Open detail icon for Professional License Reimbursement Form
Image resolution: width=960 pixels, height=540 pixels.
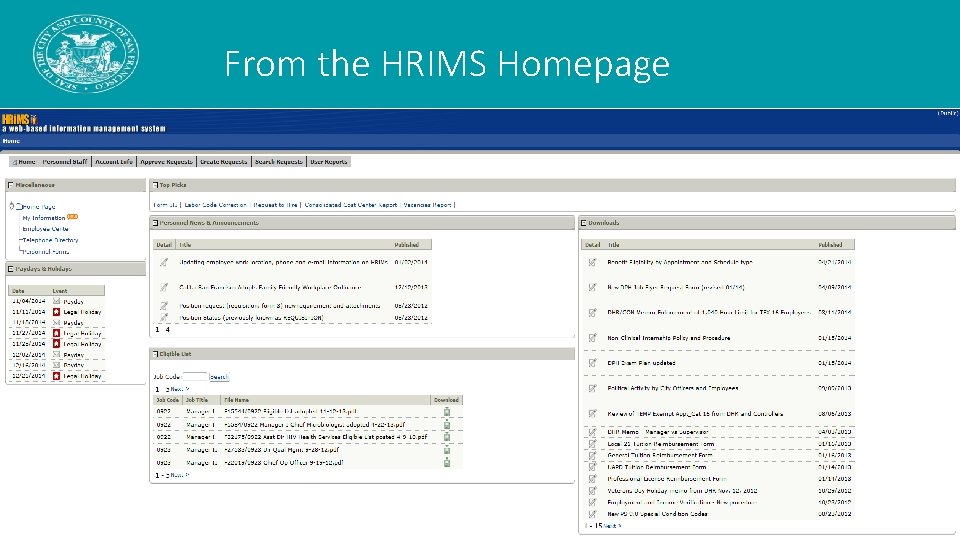tap(592, 479)
